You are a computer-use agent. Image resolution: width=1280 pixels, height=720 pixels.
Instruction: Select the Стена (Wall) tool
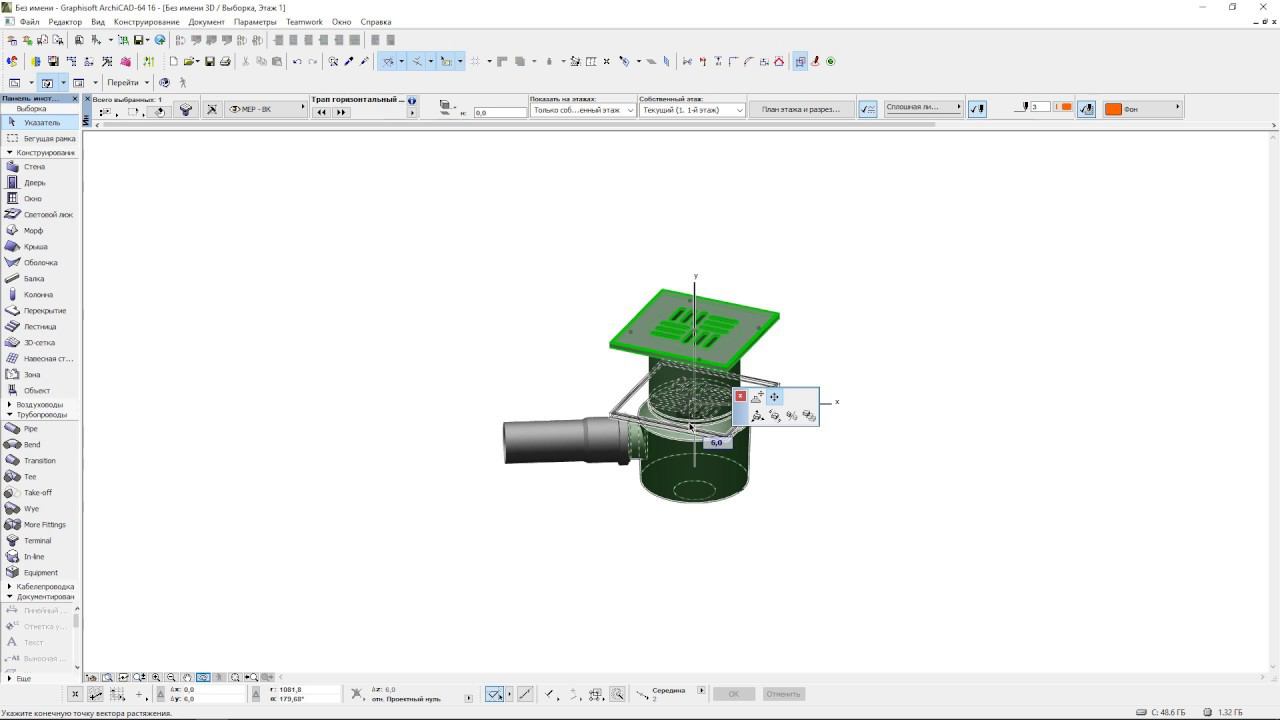click(34, 167)
